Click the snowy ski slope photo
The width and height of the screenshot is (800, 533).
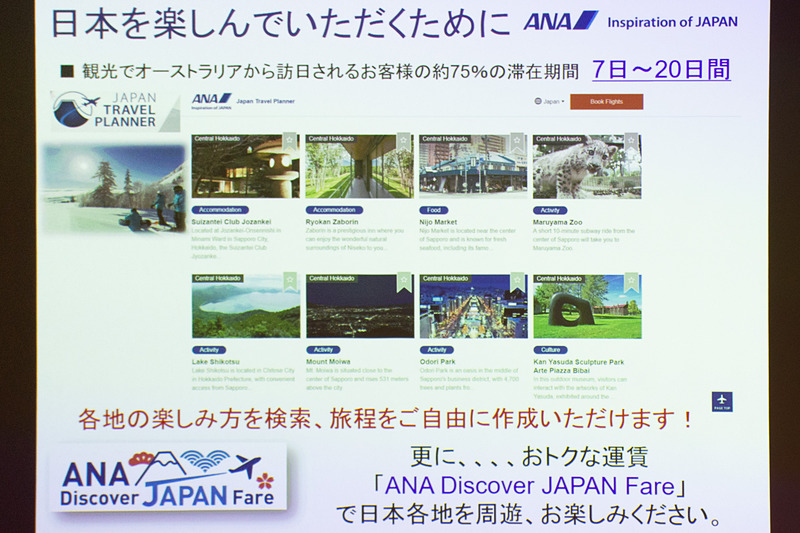114,188
